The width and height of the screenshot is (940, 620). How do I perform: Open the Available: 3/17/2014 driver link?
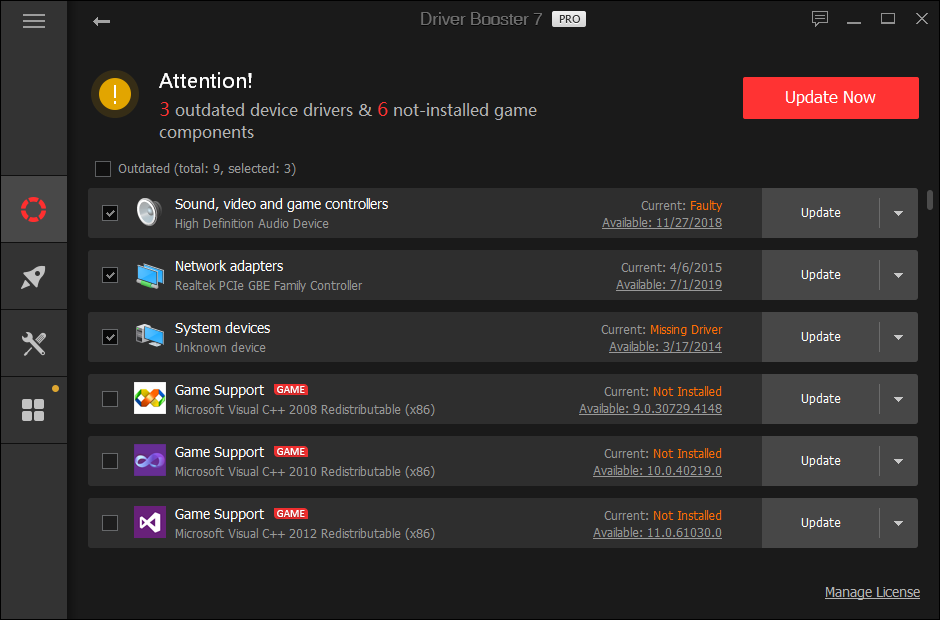pyautogui.click(x=665, y=347)
